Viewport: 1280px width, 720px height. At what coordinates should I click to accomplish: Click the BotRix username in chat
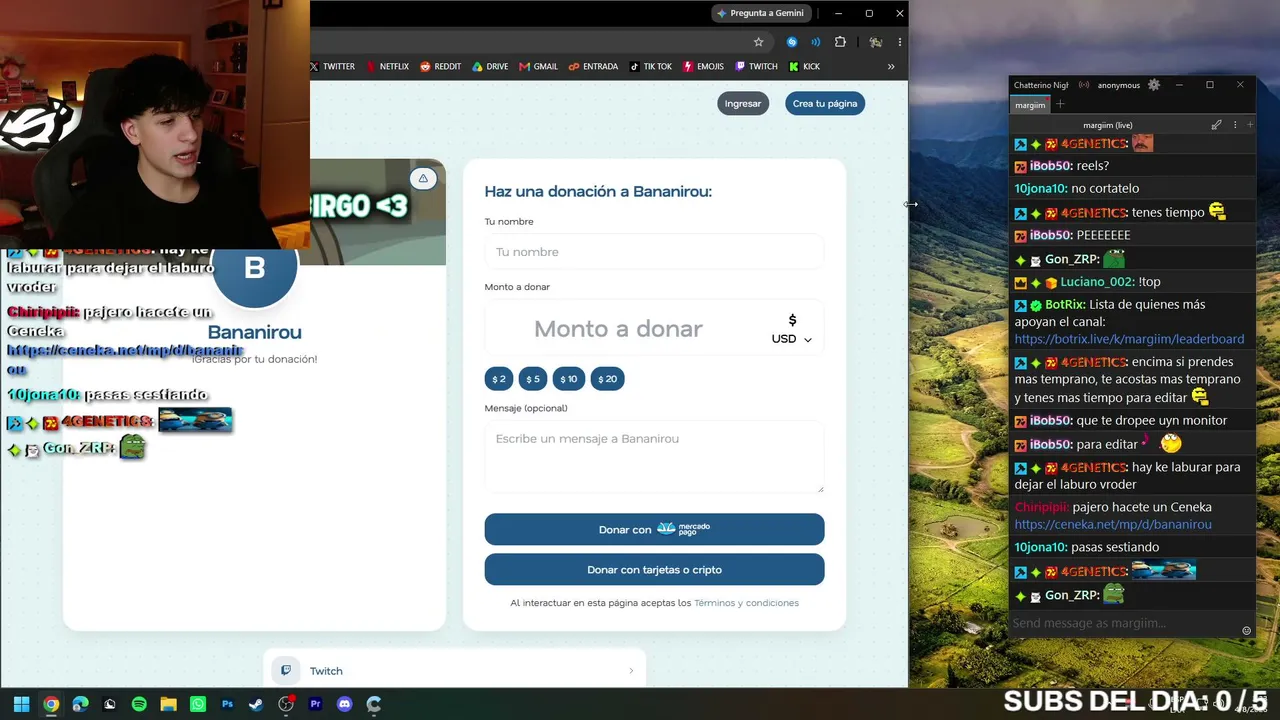coord(1065,305)
